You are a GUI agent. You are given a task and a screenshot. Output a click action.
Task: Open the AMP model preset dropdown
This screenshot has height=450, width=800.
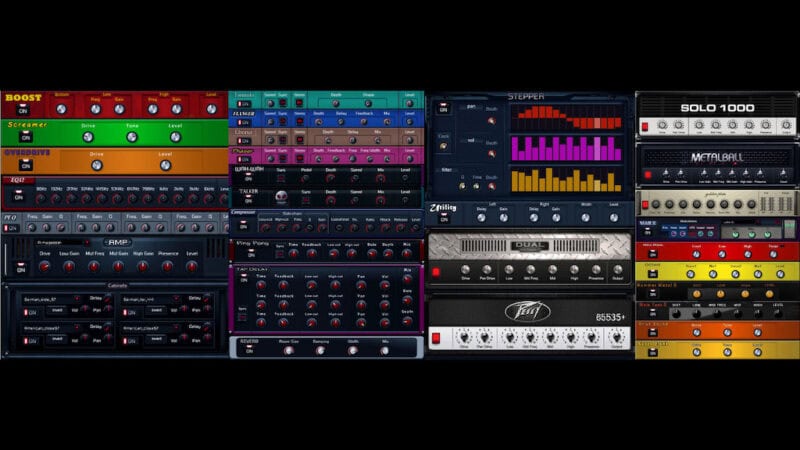tap(63, 242)
